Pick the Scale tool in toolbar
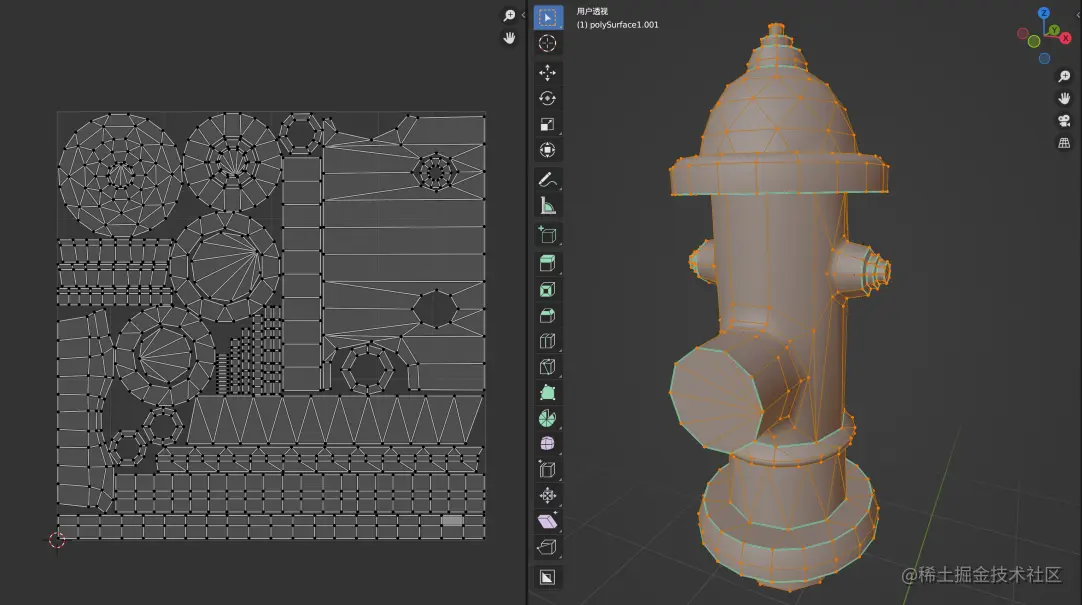1082x605 pixels. pos(548,124)
